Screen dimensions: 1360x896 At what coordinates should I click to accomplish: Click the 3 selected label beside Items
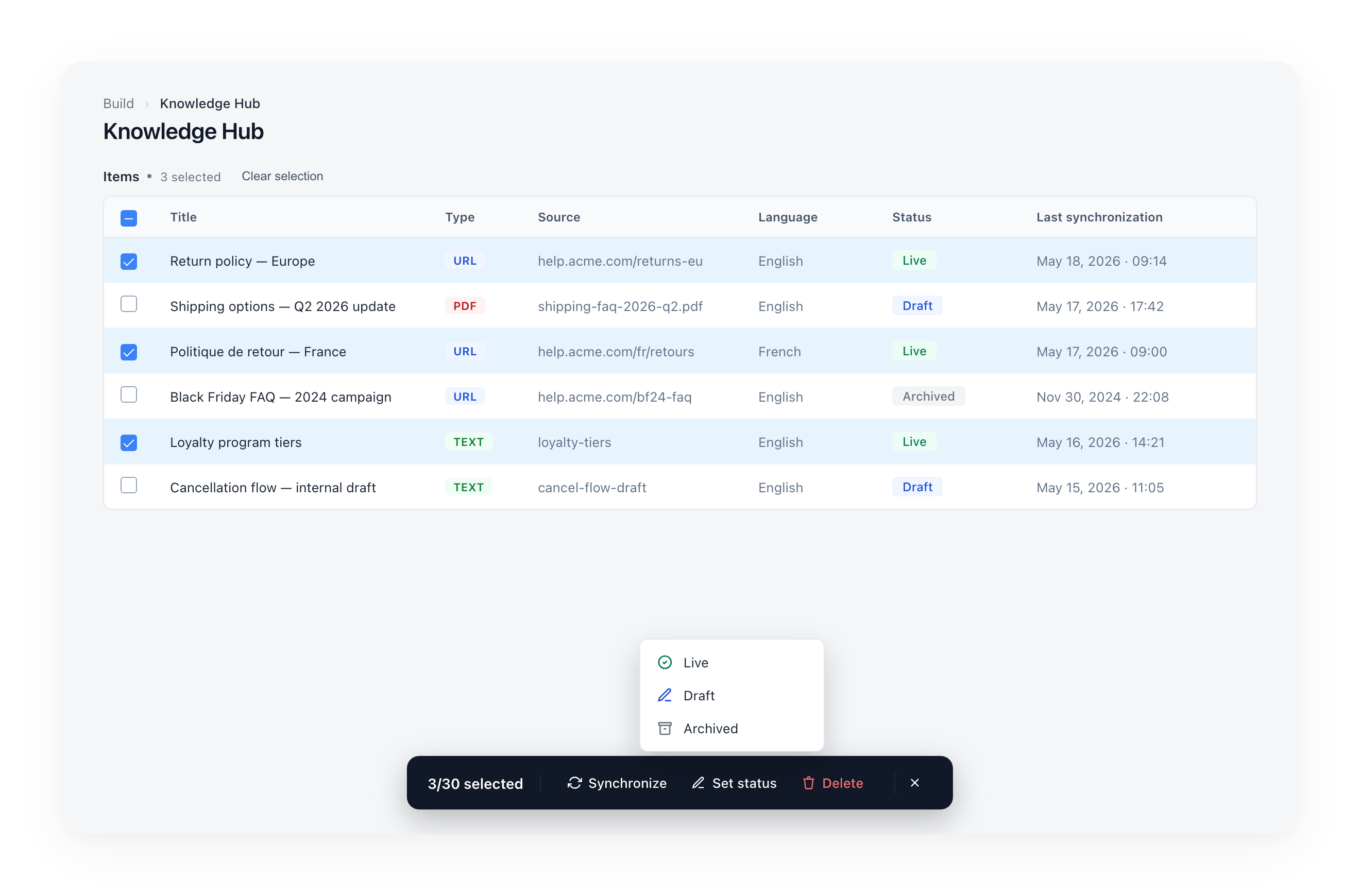(x=191, y=177)
